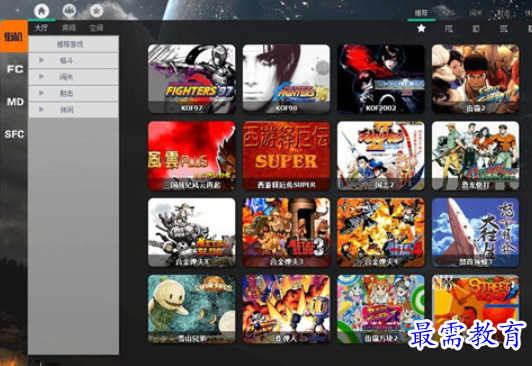Select the 格斗 label in sidebar
This screenshot has height=366, width=532.
click(66, 61)
